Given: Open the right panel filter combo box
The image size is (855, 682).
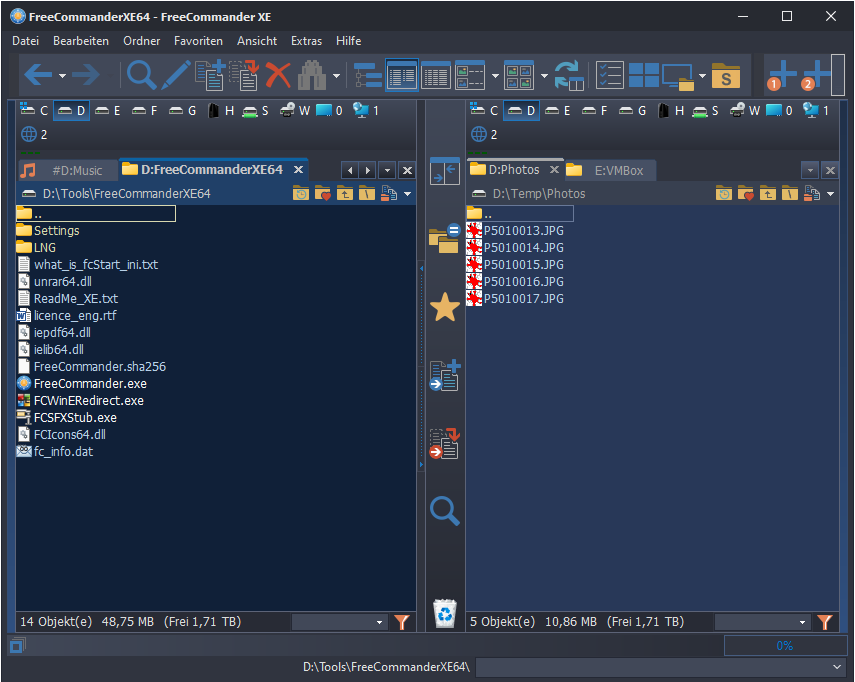Looking at the screenshot, I should (762, 622).
